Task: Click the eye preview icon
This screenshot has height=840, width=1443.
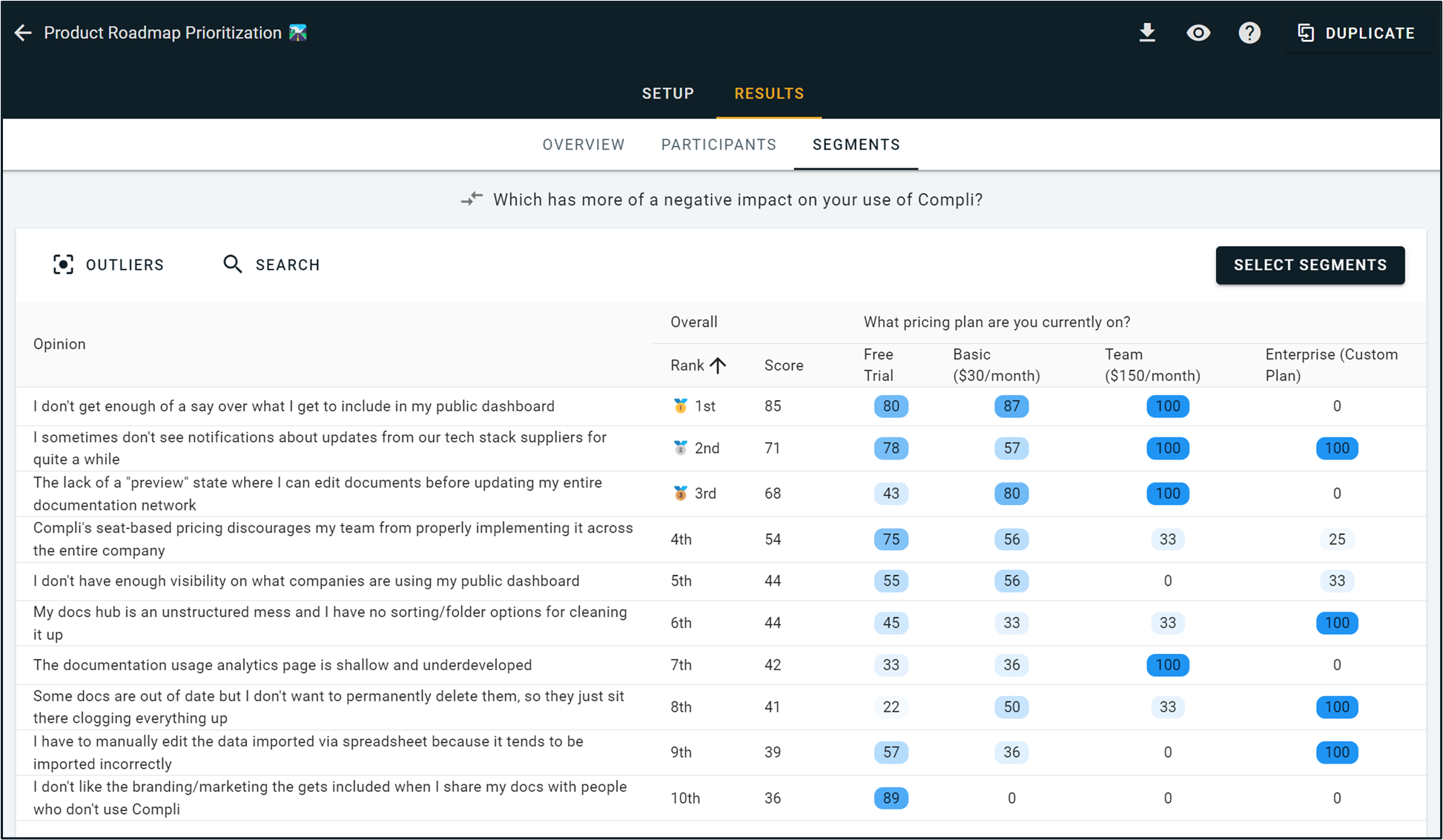Action: [x=1198, y=33]
